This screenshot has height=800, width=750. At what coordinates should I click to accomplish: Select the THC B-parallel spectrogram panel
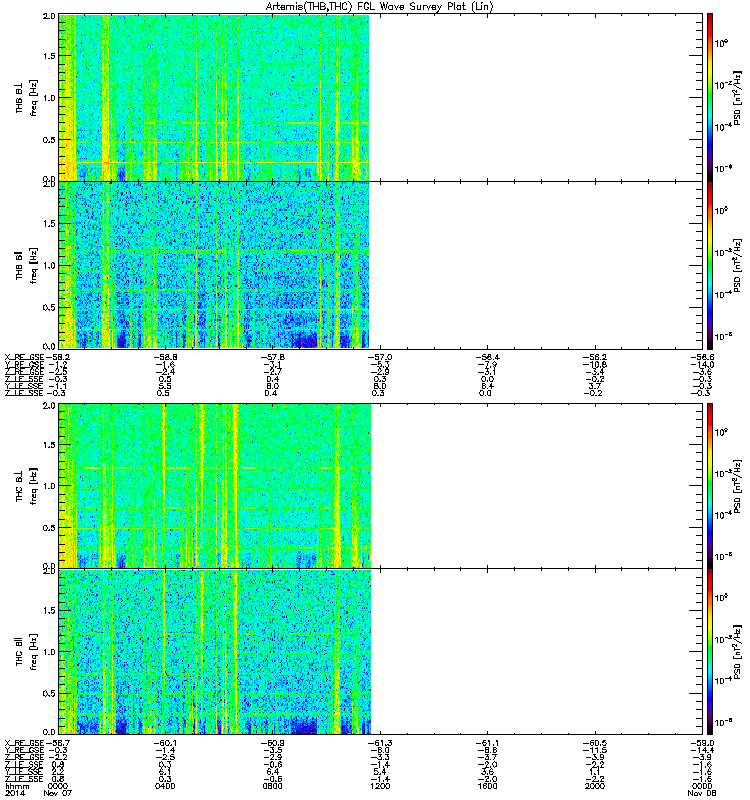click(x=381, y=652)
